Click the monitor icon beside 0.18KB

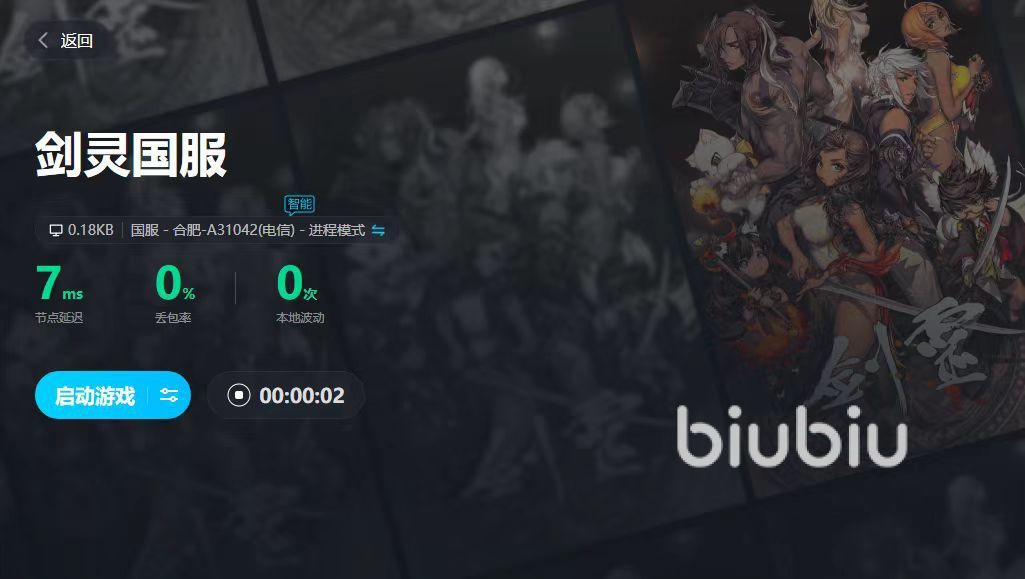[x=56, y=230]
